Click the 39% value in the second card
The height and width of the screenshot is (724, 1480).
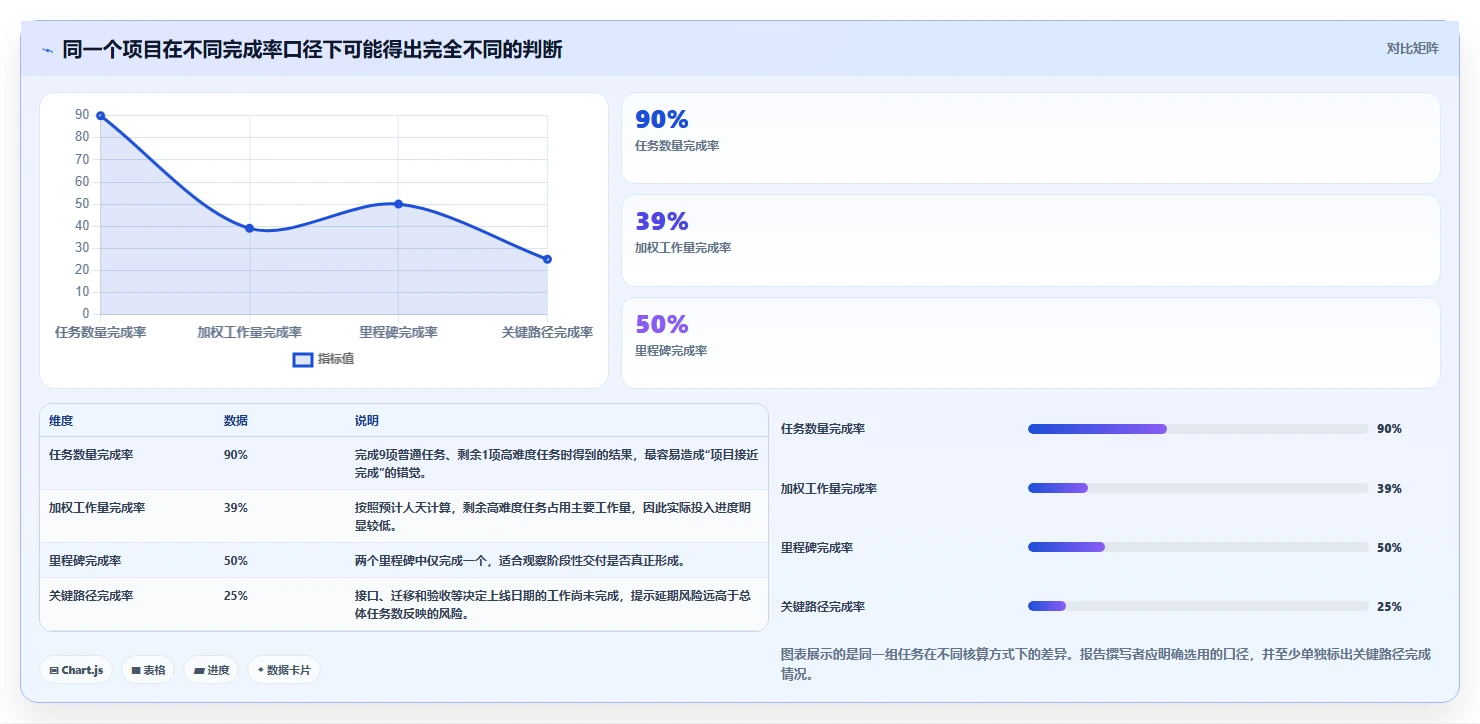point(662,221)
